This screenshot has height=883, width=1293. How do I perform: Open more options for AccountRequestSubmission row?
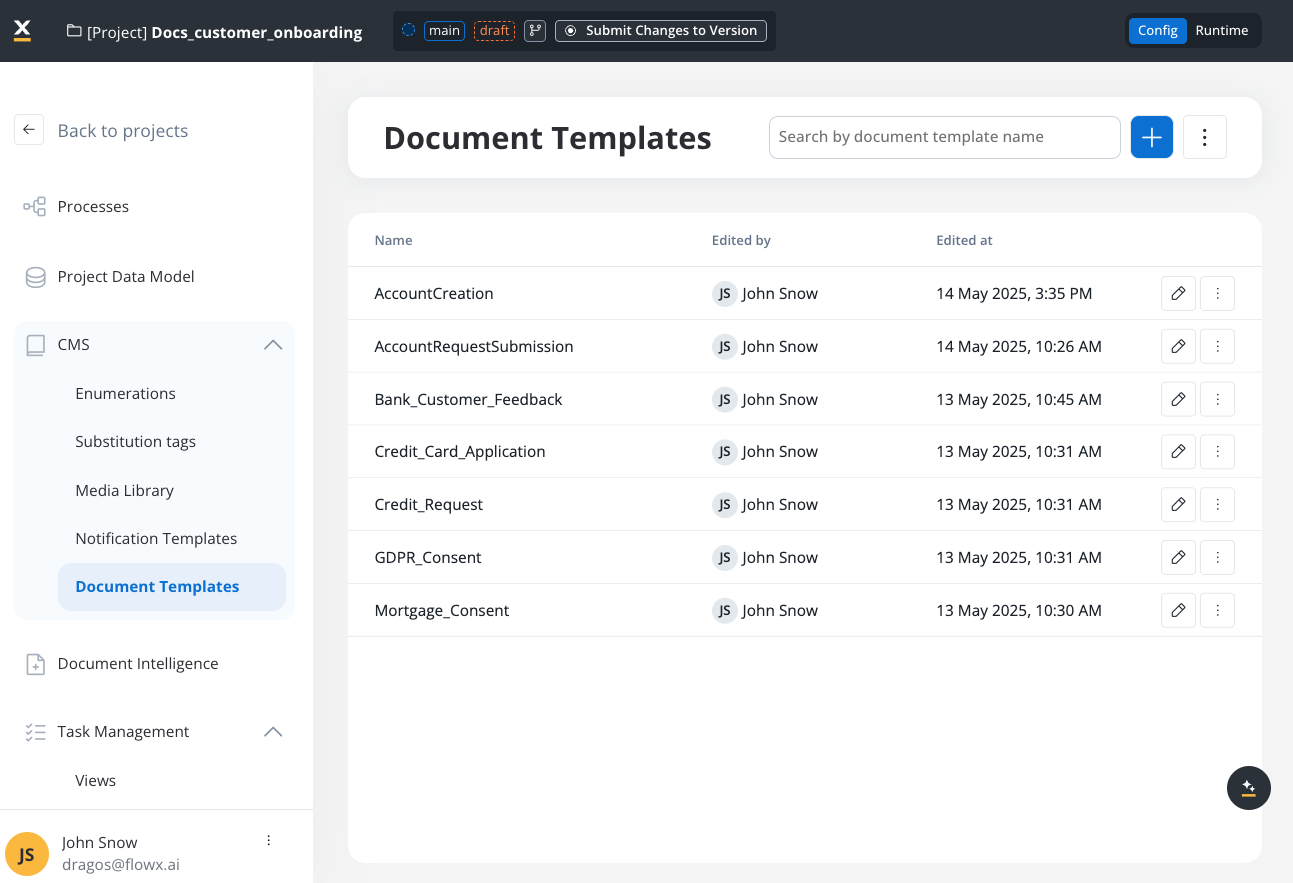click(x=1217, y=346)
